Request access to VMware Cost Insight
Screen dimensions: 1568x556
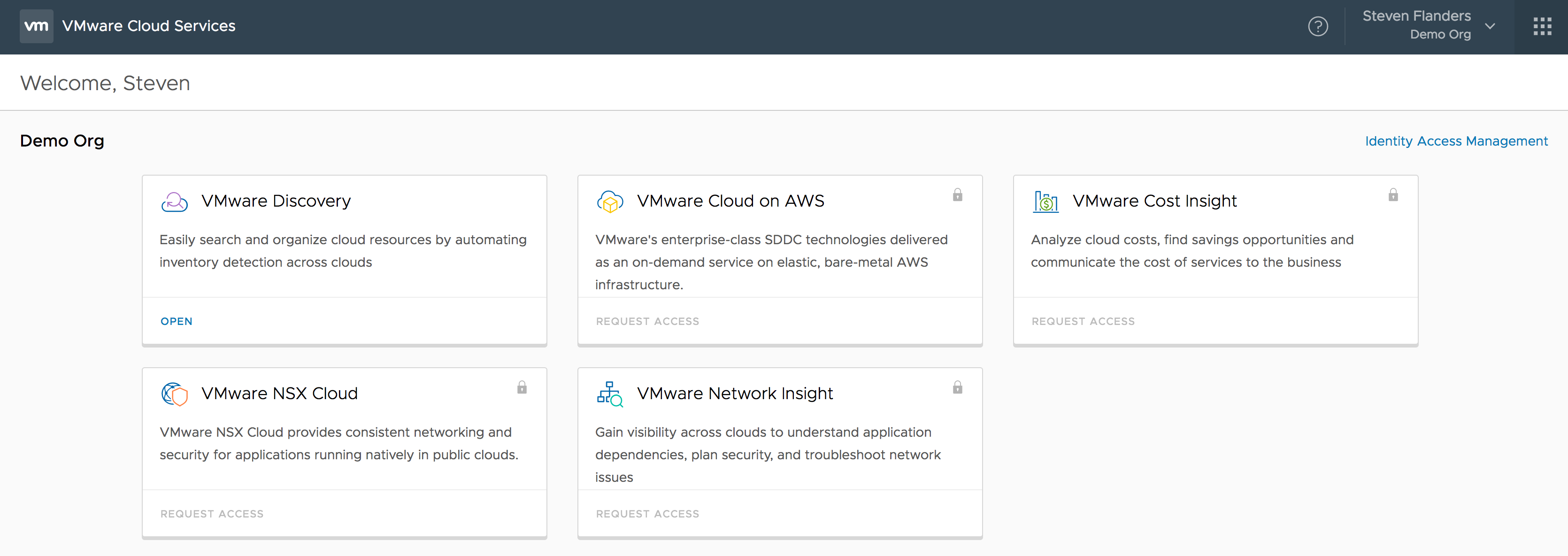tap(1084, 322)
